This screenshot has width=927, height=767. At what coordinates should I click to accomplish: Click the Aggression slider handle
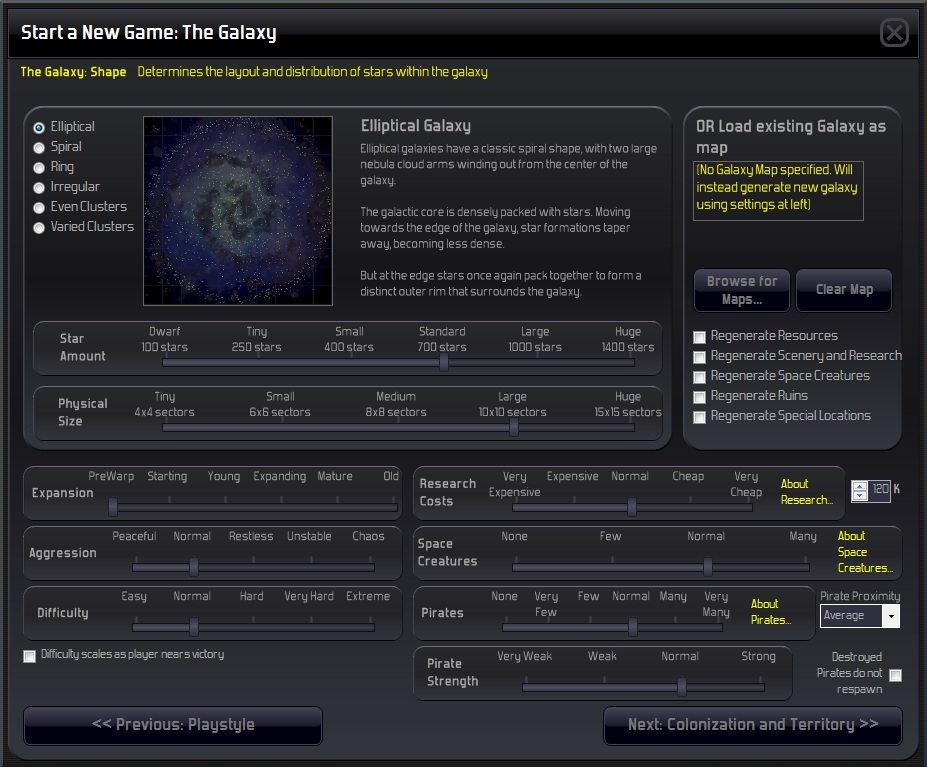tap(194, 567)
